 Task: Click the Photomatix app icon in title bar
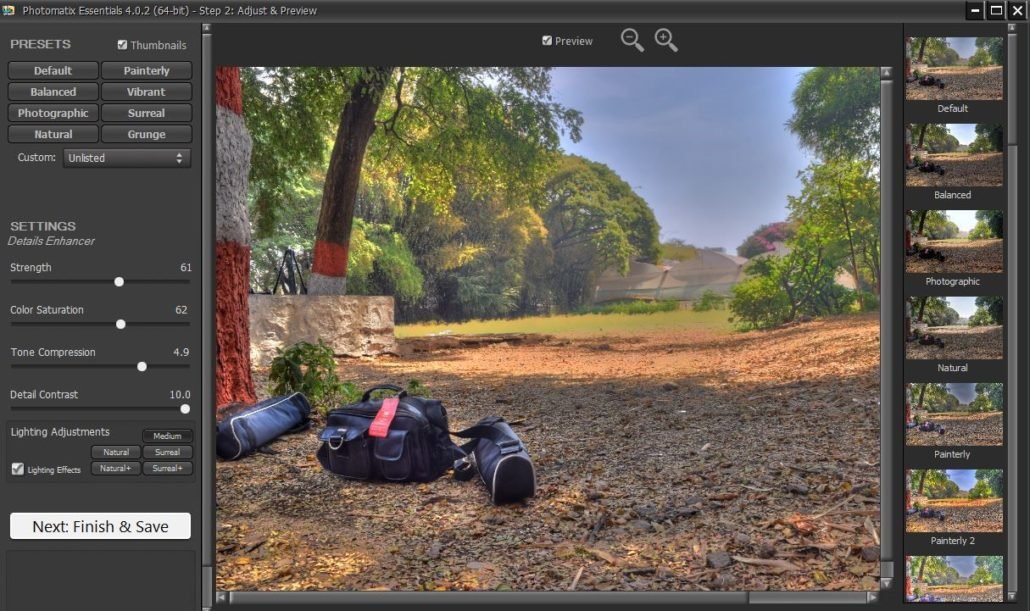point(9,11)
